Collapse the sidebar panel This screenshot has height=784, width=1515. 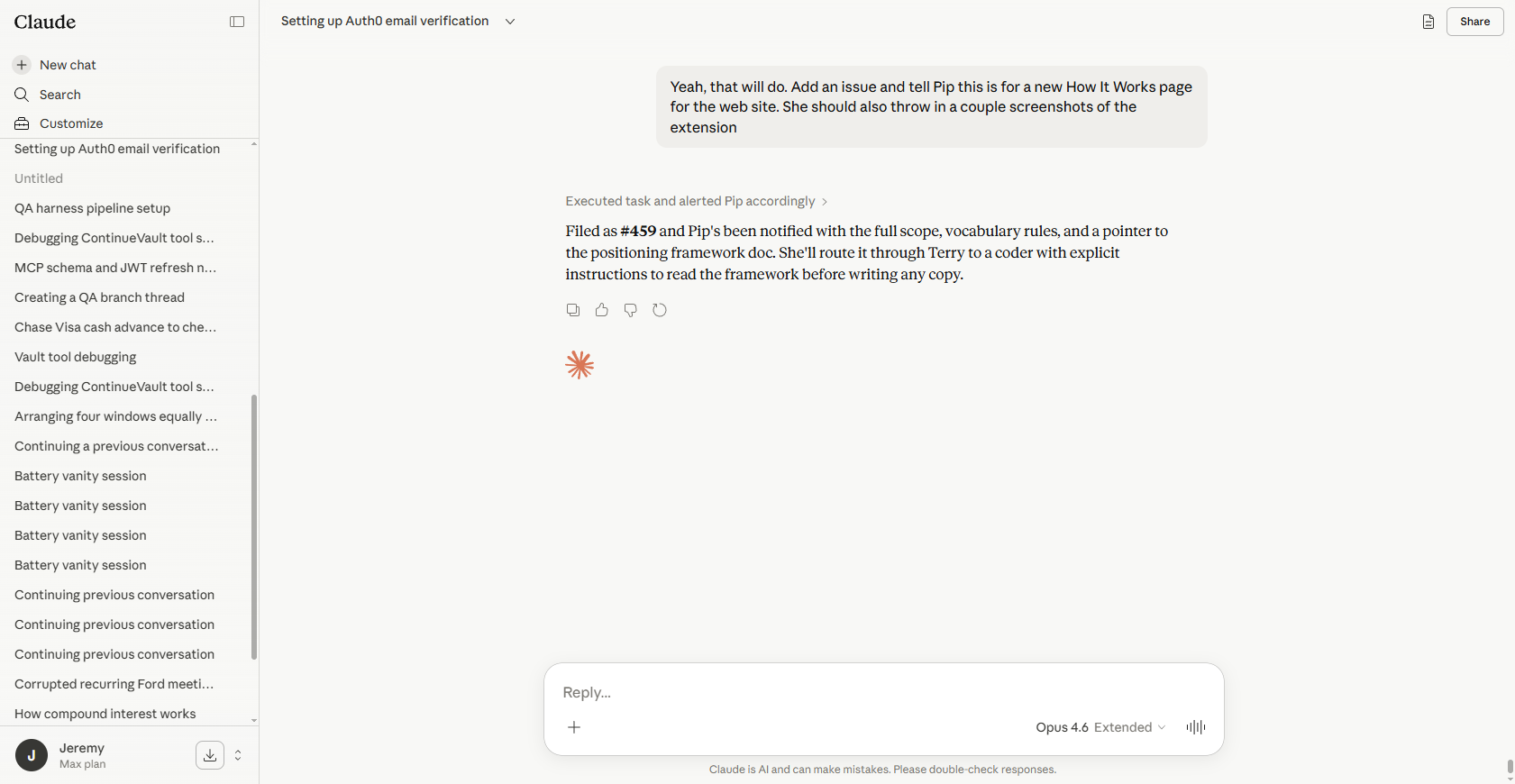(237, 22)
